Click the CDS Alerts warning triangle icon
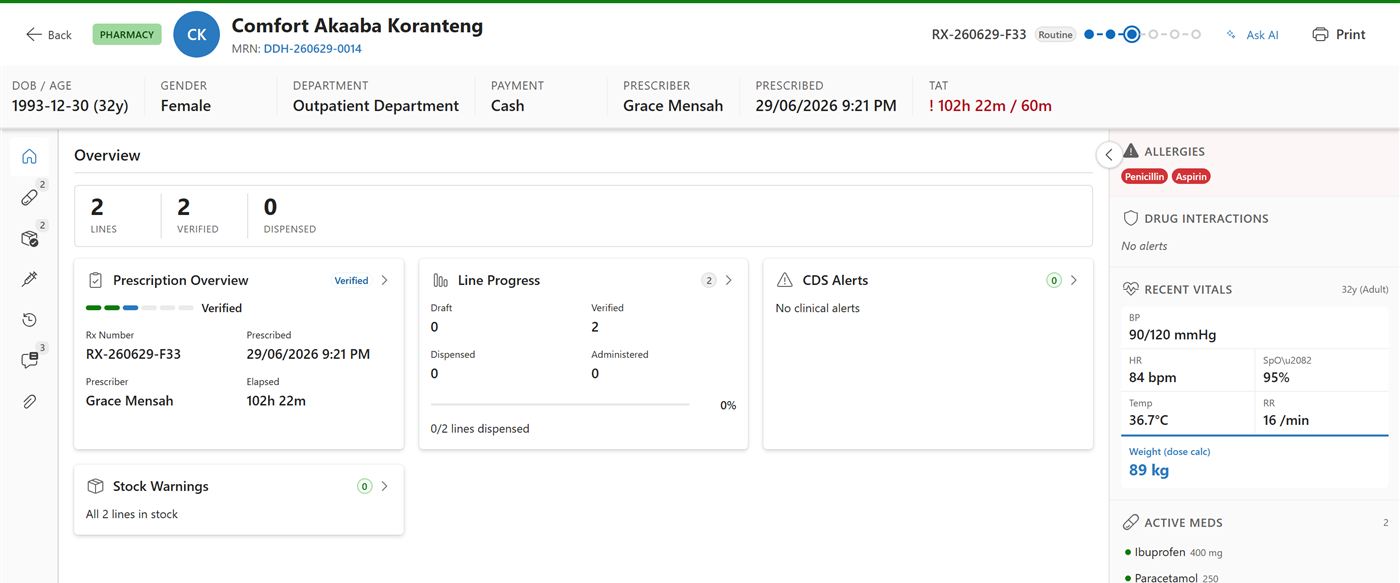 785,280
